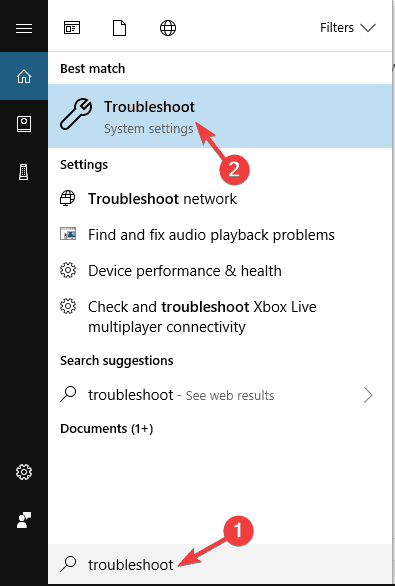The height and width of the screenshot is (586, 395).
Task: Click the magnifier icon beside web results suggestion
Action: click(68, 394)
